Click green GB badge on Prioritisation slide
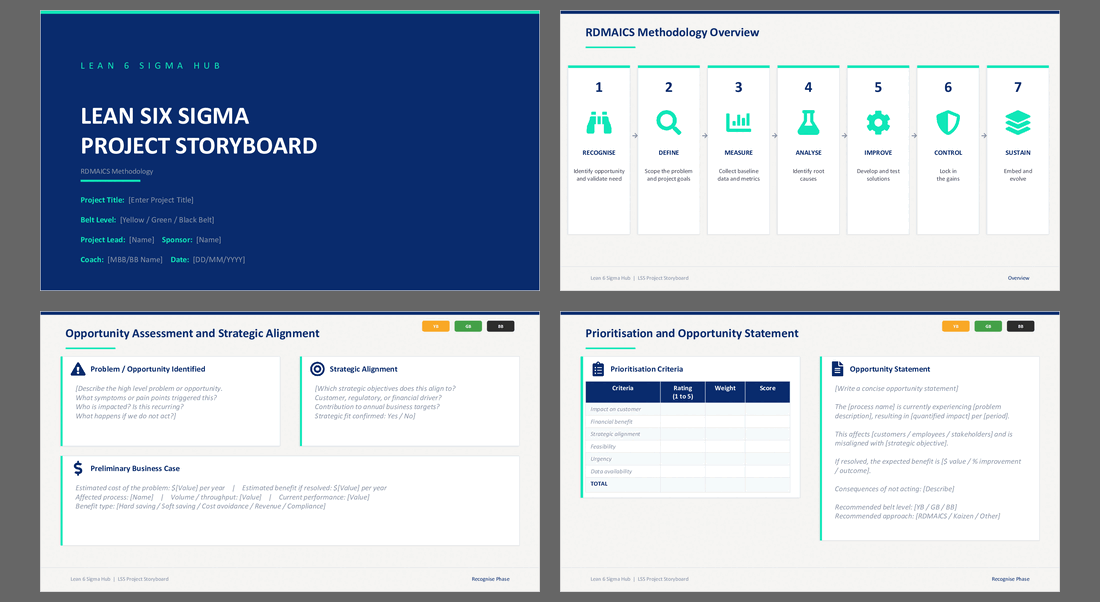Viewport: 1100px width, 602px height. click(988, 326)
